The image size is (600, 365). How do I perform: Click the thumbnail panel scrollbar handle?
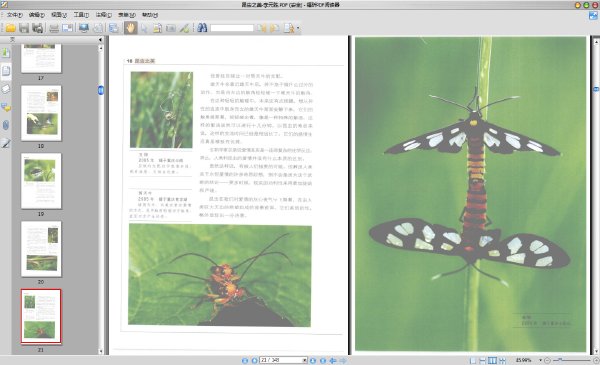click(x=101, y=90)
